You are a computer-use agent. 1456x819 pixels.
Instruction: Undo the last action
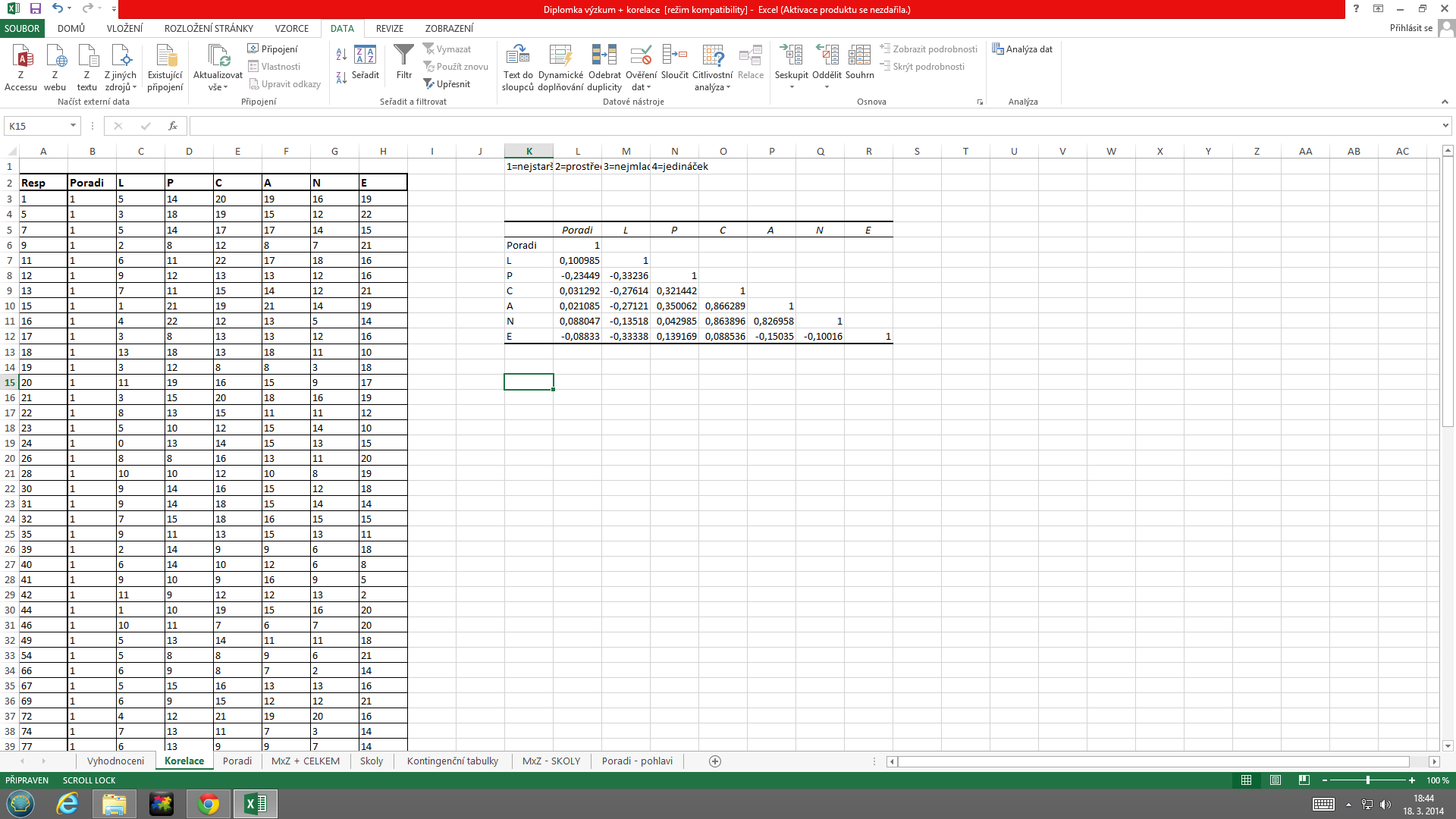(57, 9)
